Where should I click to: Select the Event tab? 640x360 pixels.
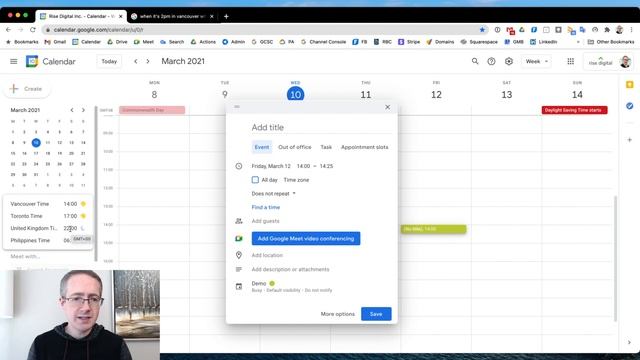[262, 147]
